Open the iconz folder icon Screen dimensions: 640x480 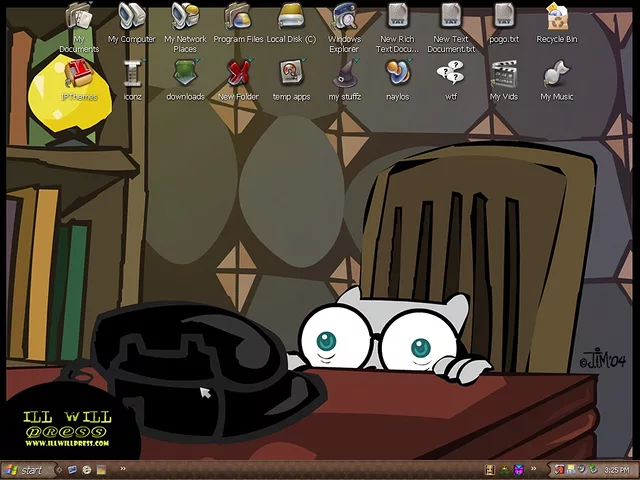[x=132, y=73]
